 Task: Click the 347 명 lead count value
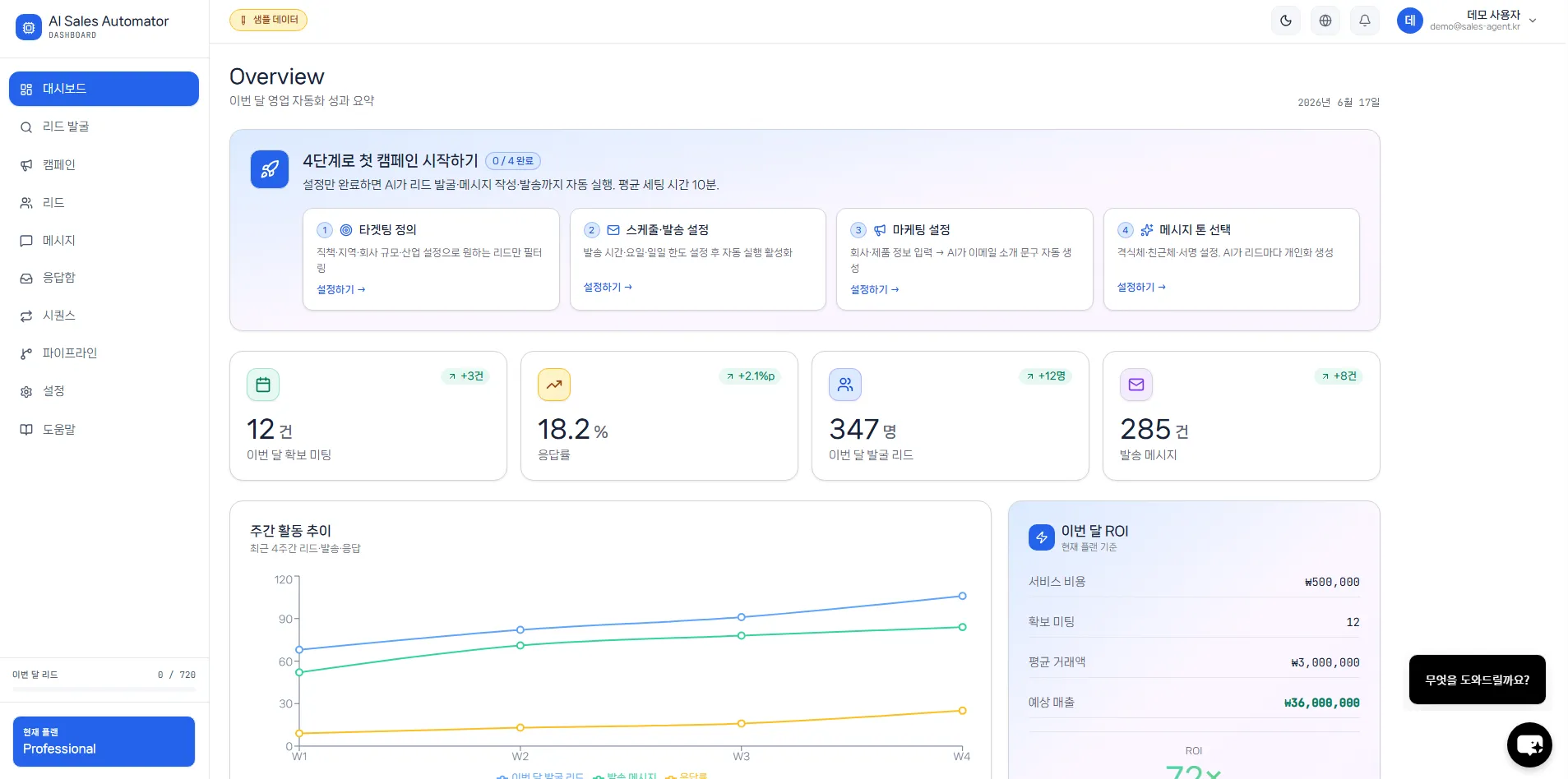tap(863, 429)
